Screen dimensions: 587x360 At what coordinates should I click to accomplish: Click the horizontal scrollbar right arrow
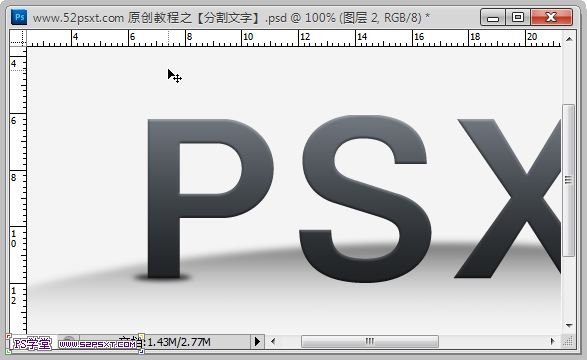coord(552,341)
